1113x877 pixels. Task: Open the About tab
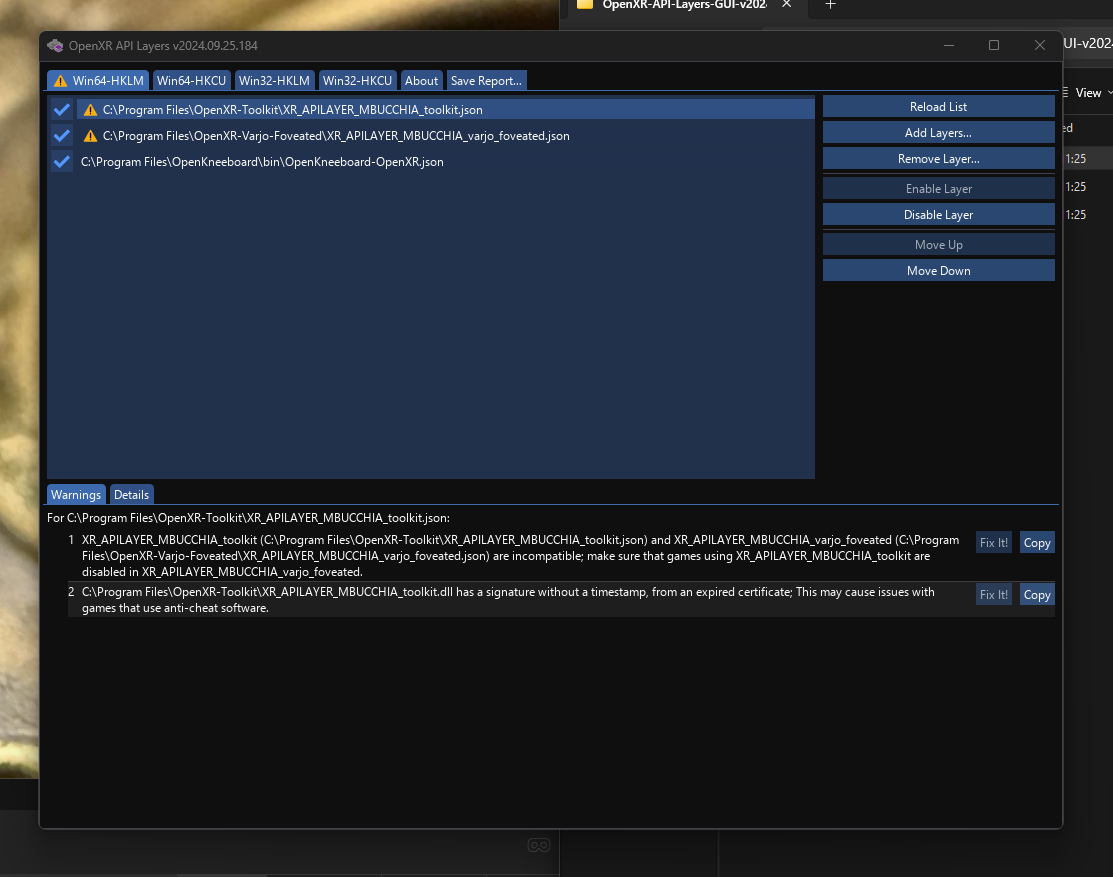coord(422,80)
